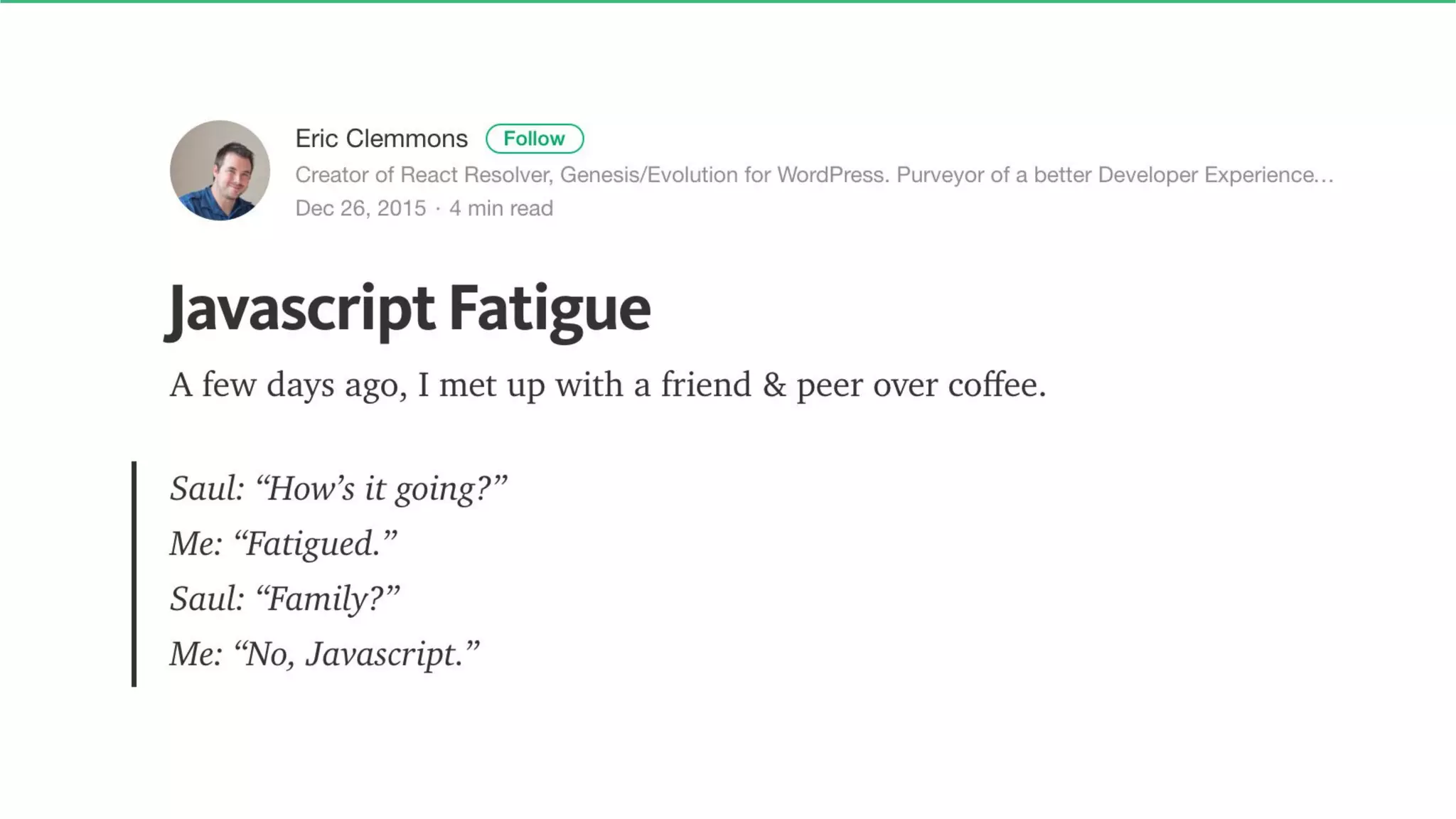This screenshot has width=1456, height=819.
Task: Click Eric Clemmons' profile photo
Action: 220,170
